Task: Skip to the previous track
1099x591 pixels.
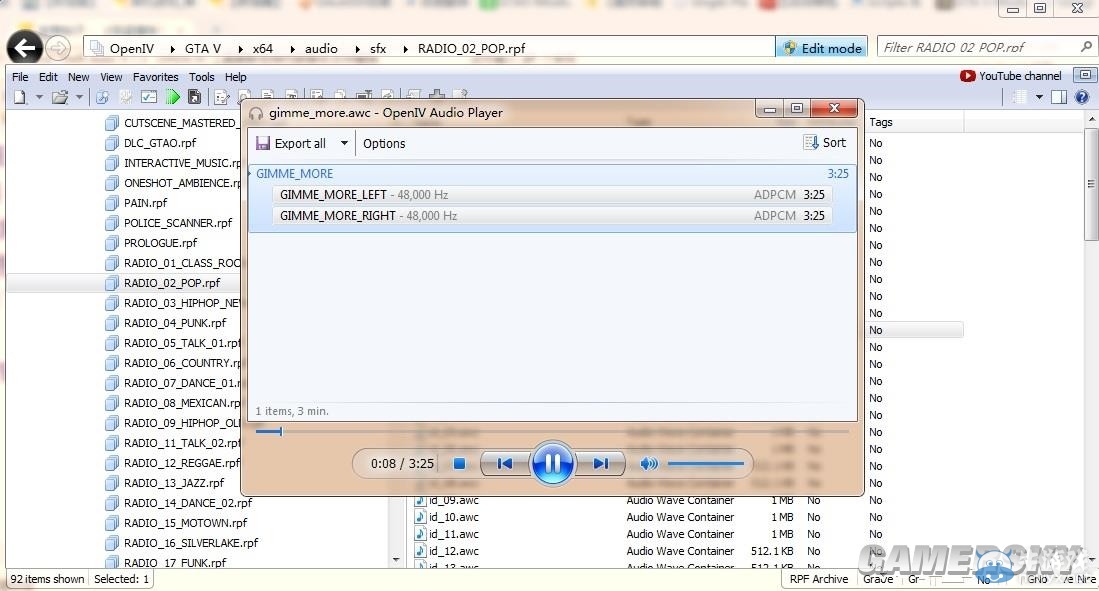Action: [505, 463]
